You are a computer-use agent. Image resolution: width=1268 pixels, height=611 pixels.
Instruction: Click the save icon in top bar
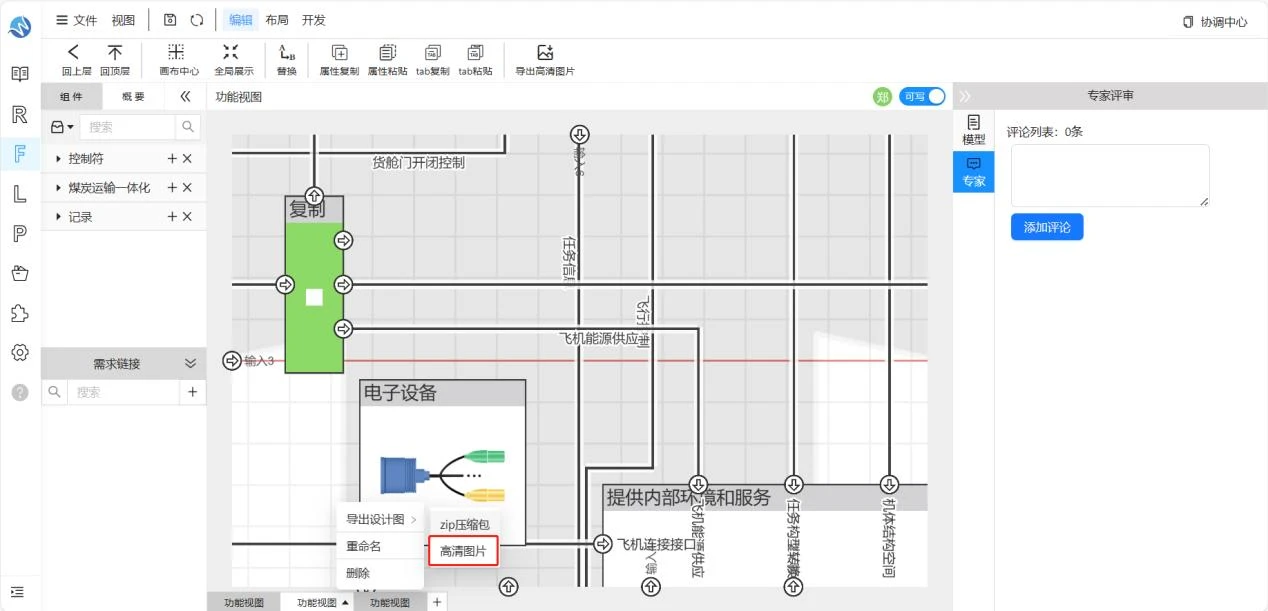(170, 20)
